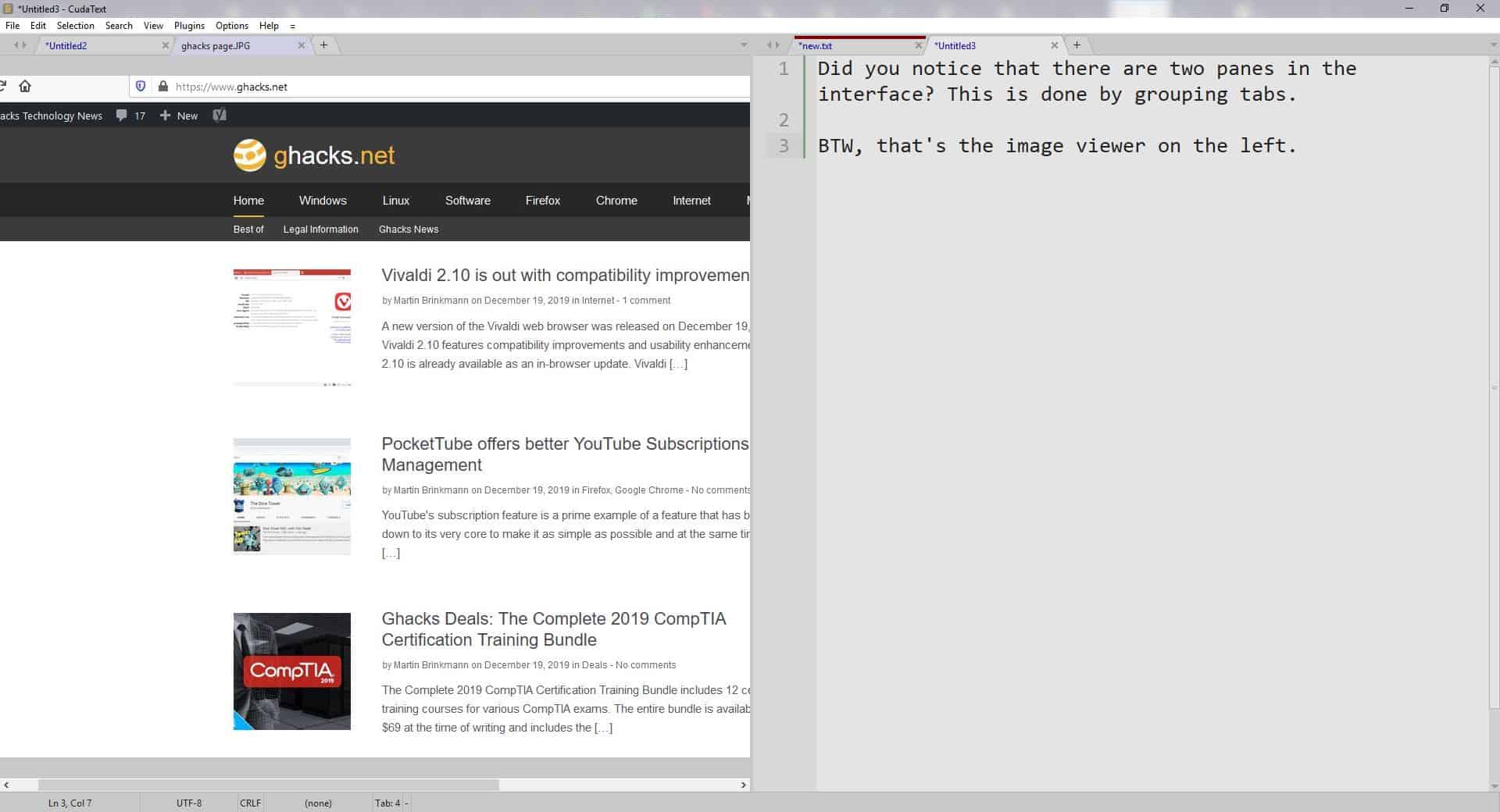The image size is (1500, 812).
Task: Open the Help menu
Action: tap(269, 26)
